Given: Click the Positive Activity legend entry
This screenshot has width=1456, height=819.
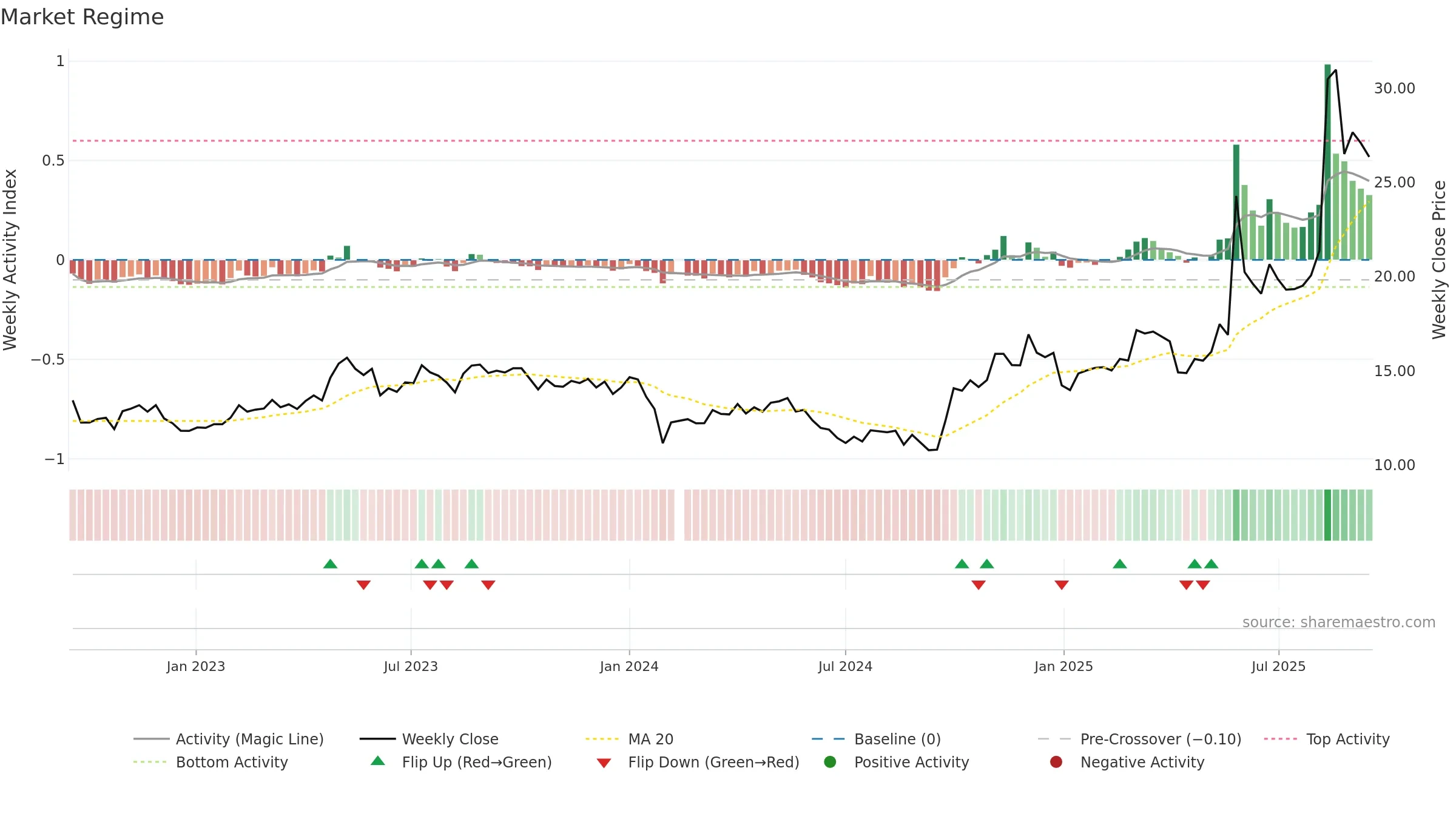Looking at the screenshot, I should [x=897, y=762].
